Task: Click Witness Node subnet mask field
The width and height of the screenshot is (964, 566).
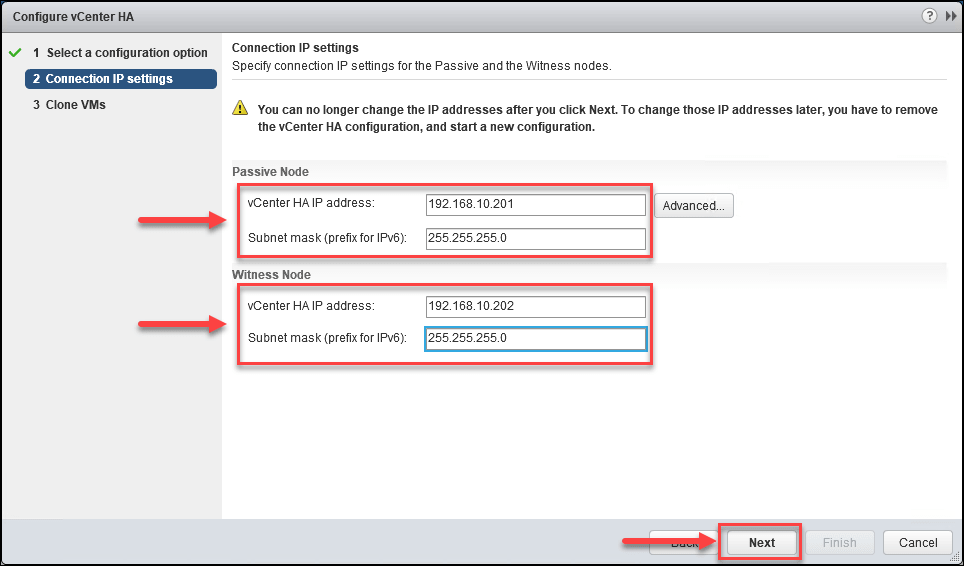Action: 535,339
